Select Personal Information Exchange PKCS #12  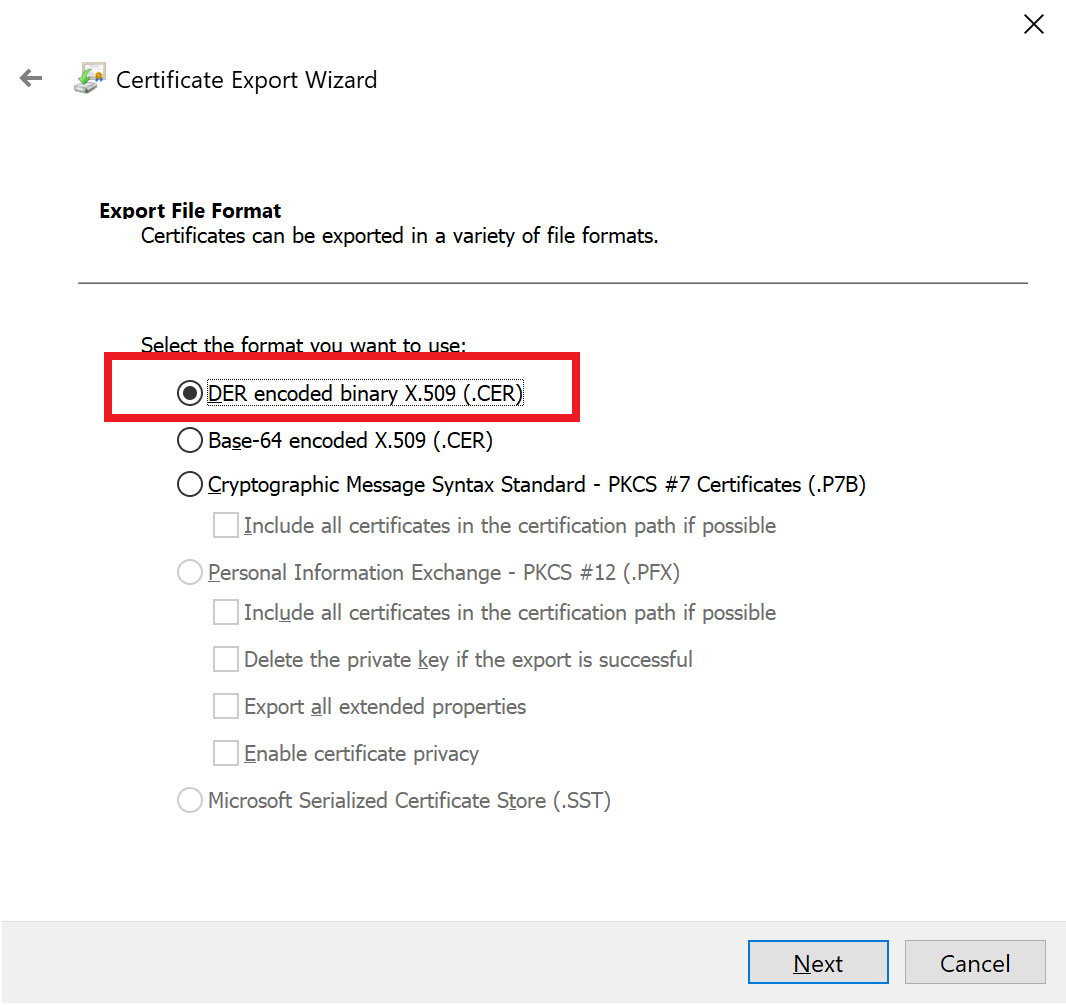(189, 572)
